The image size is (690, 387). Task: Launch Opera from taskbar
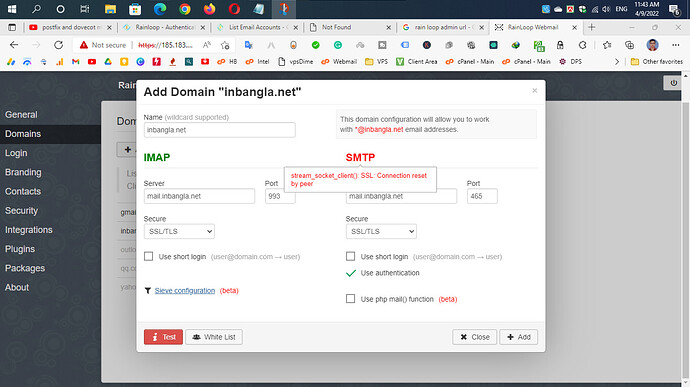click(x=234, y=9)
